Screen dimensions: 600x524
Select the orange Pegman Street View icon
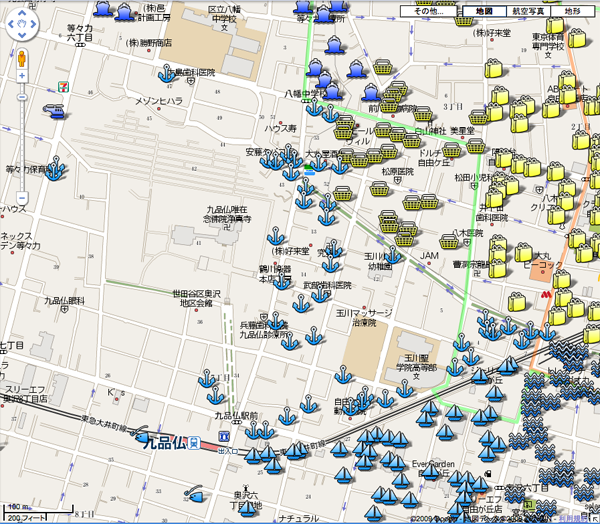pos(22,57)
